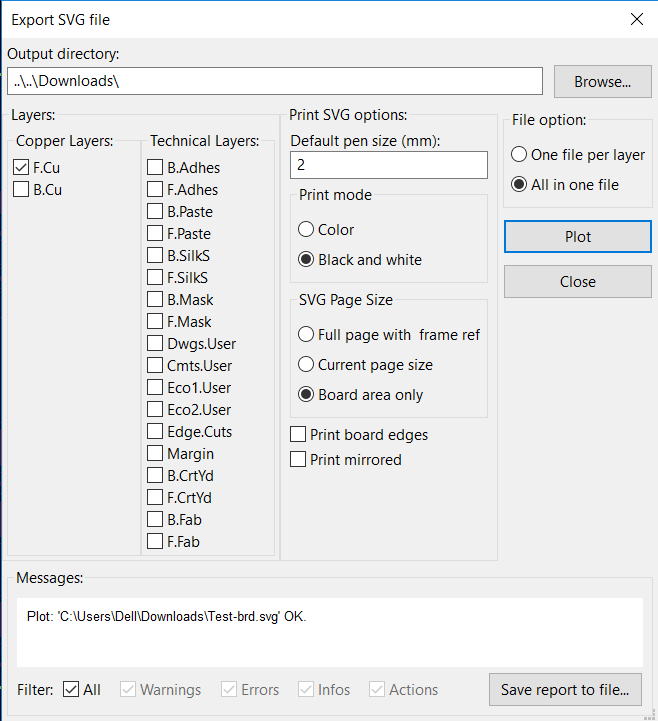The image size is (658, 721).
Task: Close the Export SVG file dialog
Action: tap(636, 19)
